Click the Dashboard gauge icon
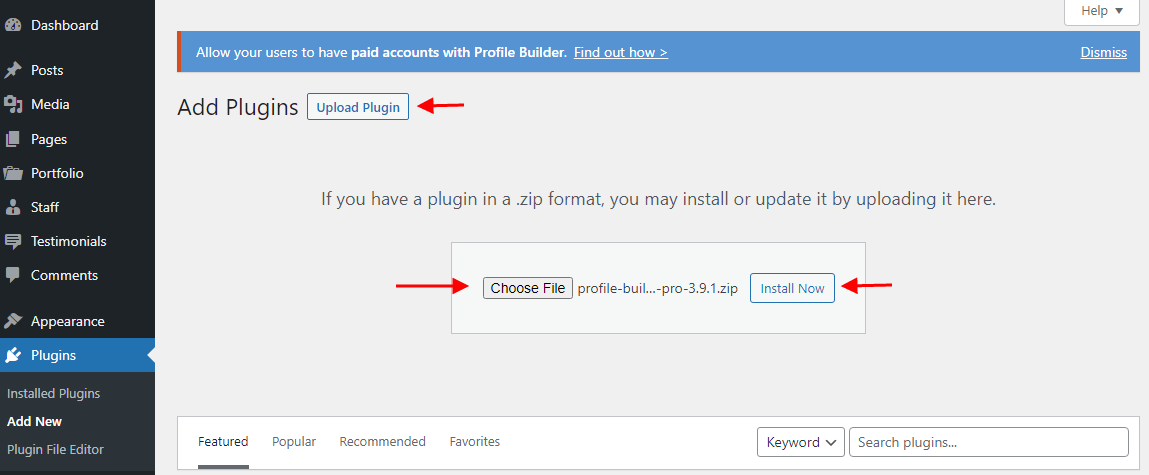The height and width of the screenshot is (475, 1149). click(13, 25)
